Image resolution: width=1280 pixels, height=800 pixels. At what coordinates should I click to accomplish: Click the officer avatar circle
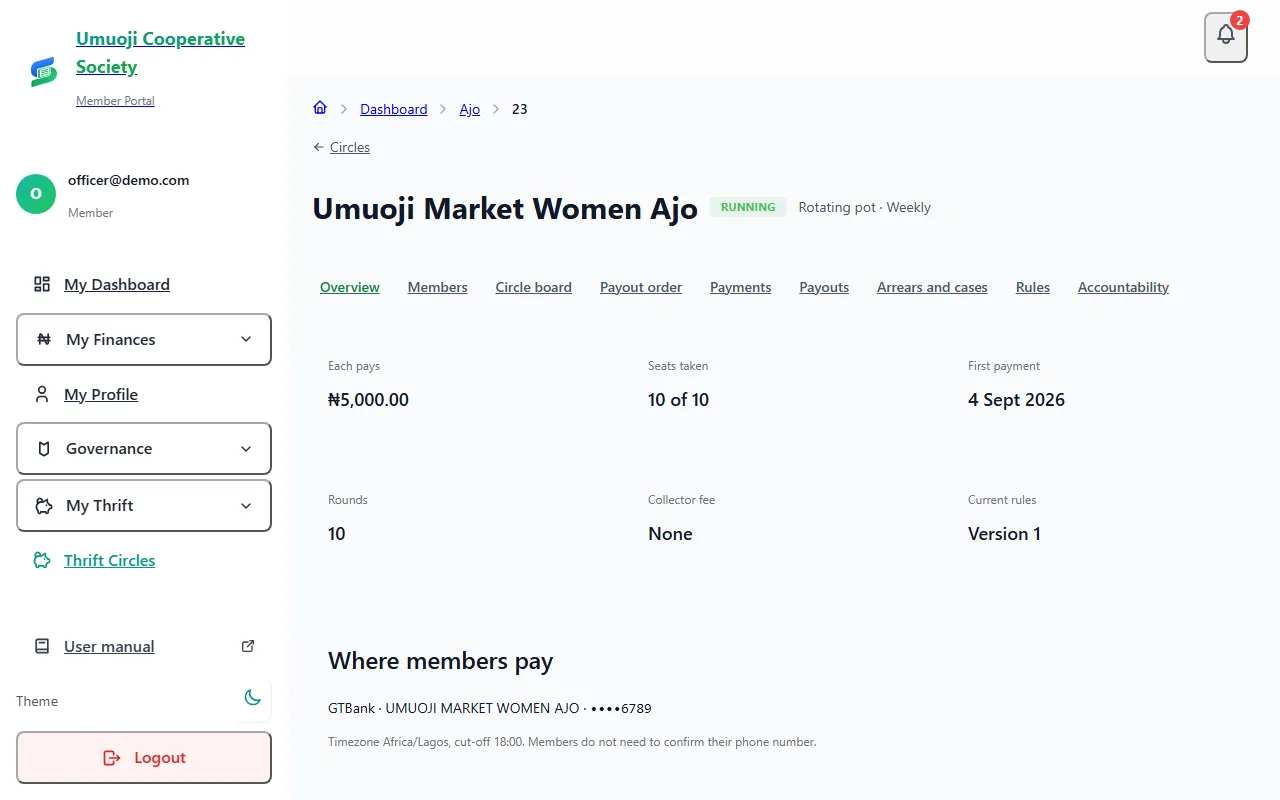tap(36, 194)
